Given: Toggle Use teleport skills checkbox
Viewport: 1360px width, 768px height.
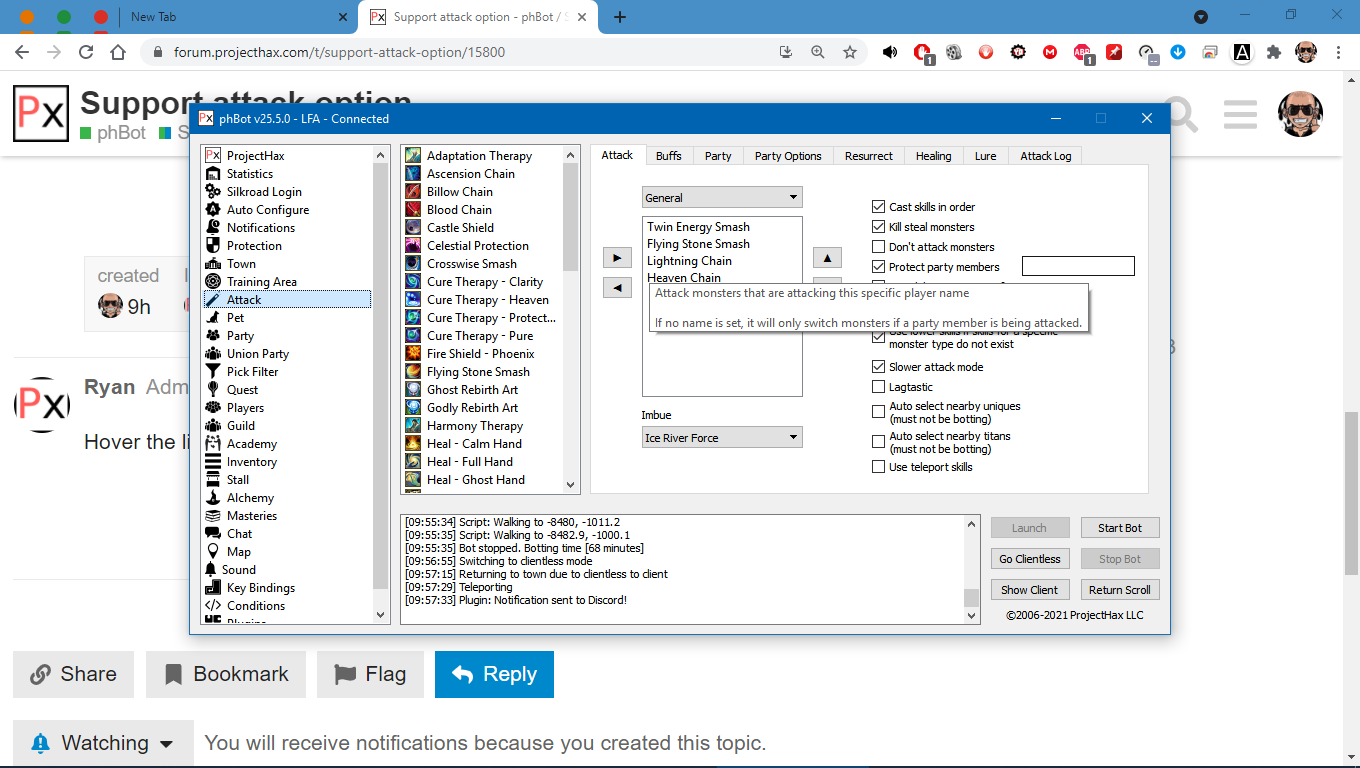Looking at the screenshot, I should (x=879, y=467).
